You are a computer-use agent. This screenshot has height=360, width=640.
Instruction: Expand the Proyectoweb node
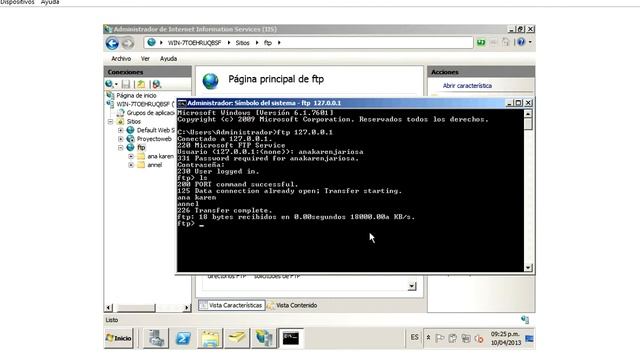coord(120,139)
